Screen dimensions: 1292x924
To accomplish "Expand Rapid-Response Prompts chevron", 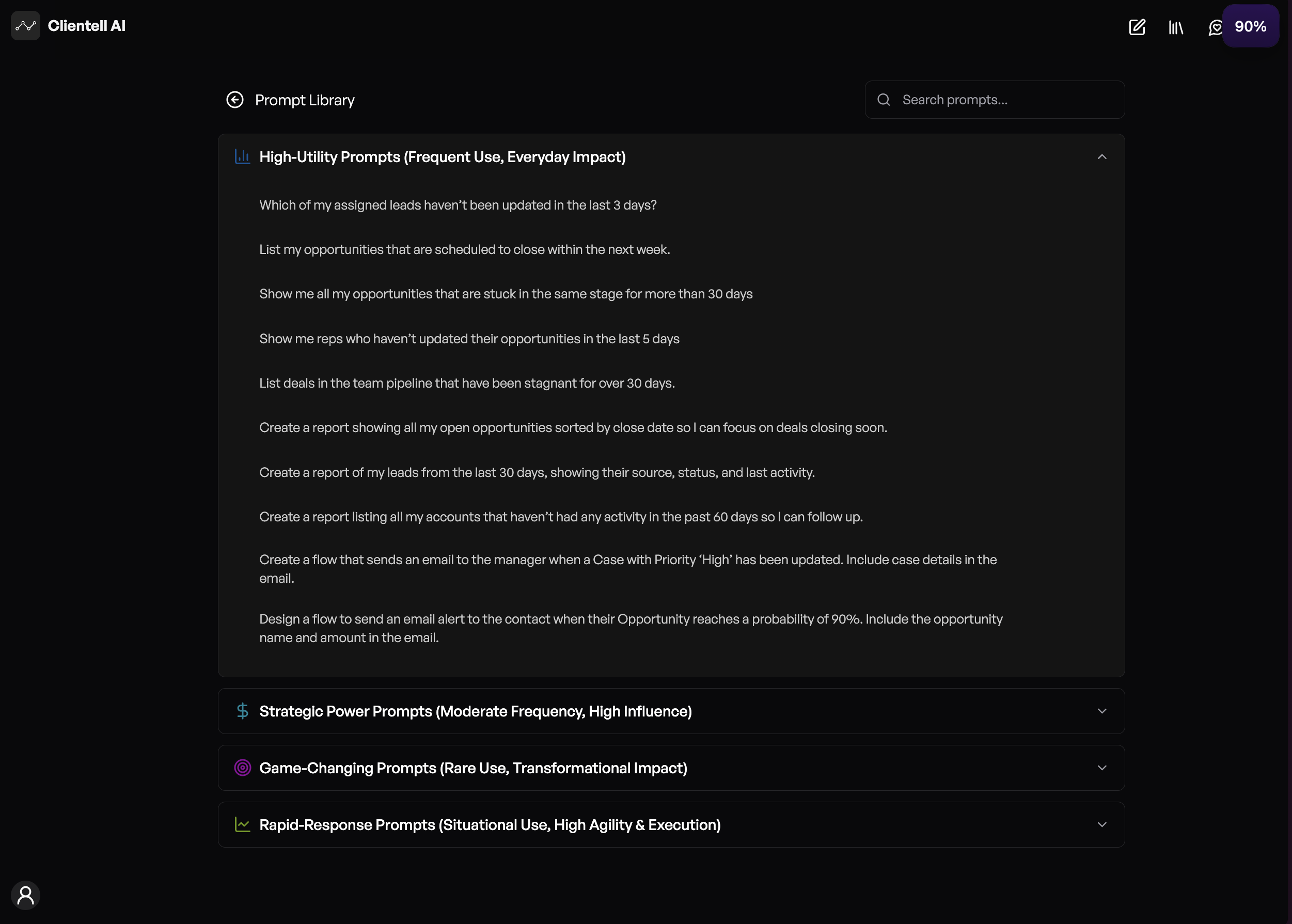I will 1102,825.
